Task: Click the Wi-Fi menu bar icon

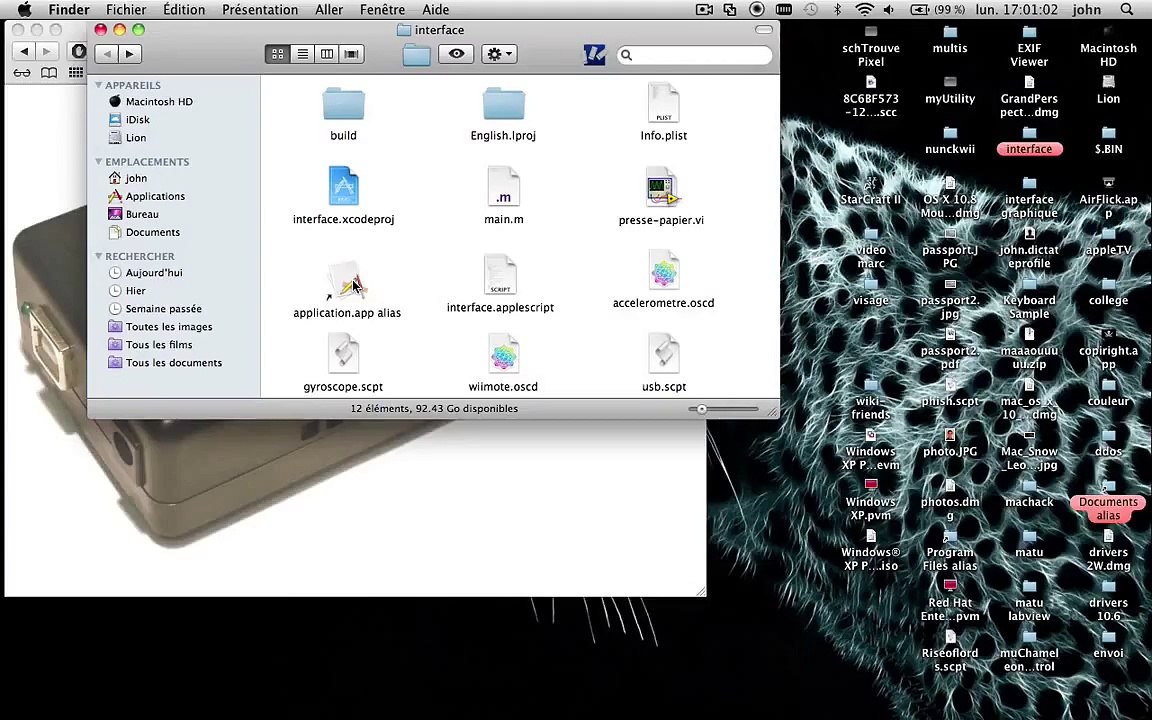Action: coord(864,10)
